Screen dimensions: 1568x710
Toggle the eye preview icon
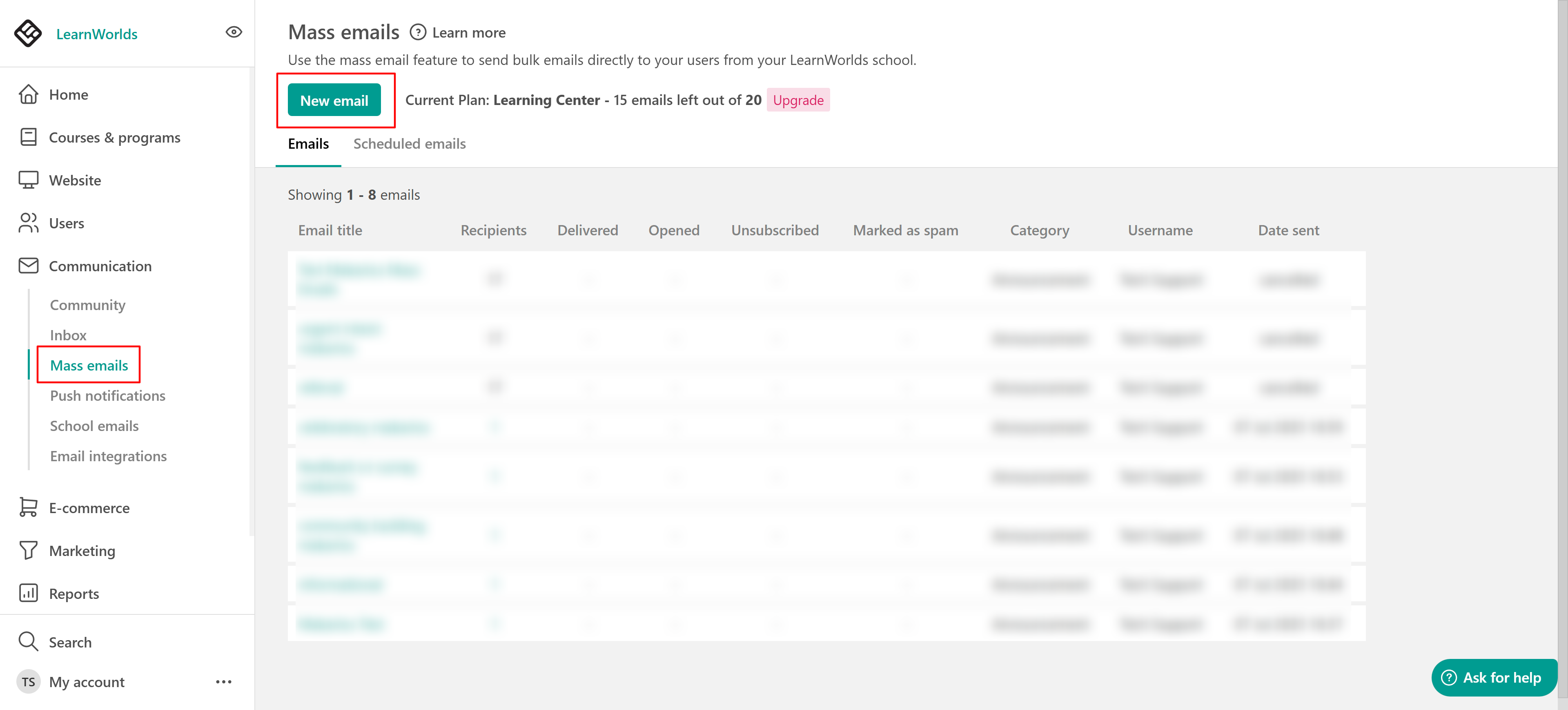[234, 32]
